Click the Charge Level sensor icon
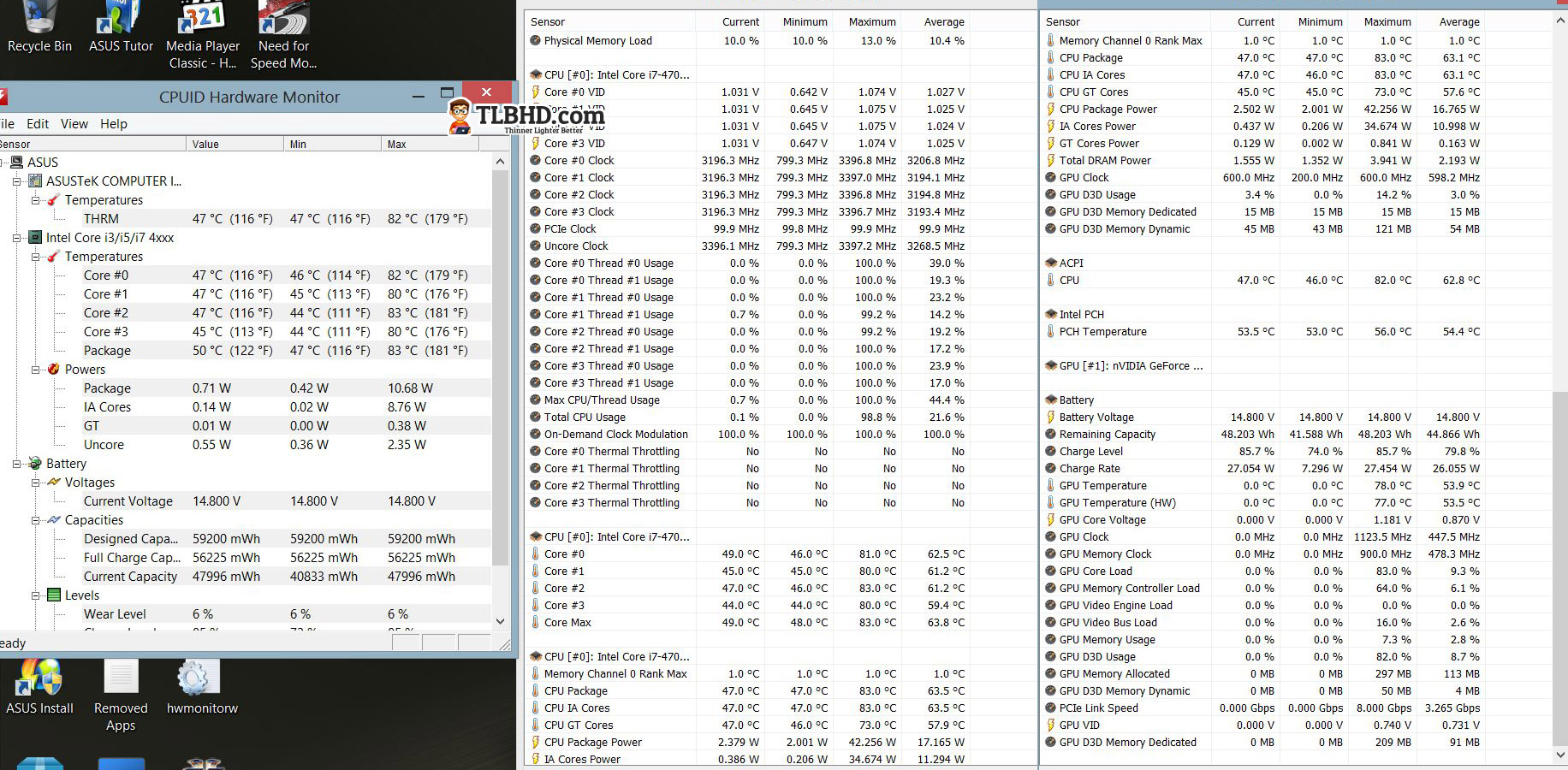Image resolution: width=1568 pixels, height=770 pixels. (1050, 451)
